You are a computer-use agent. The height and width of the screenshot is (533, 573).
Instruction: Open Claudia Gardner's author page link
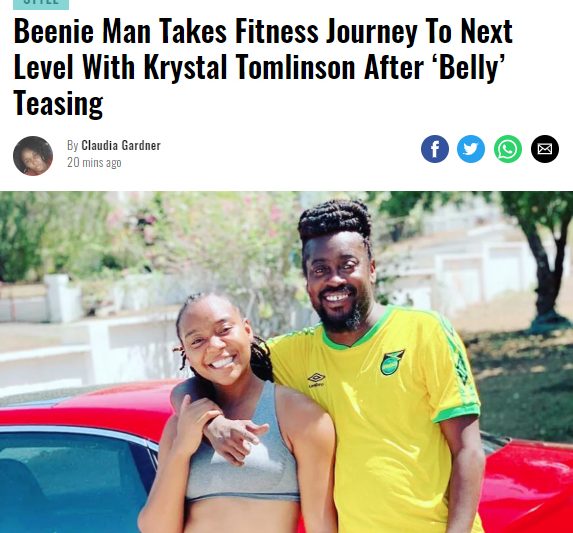121,145
